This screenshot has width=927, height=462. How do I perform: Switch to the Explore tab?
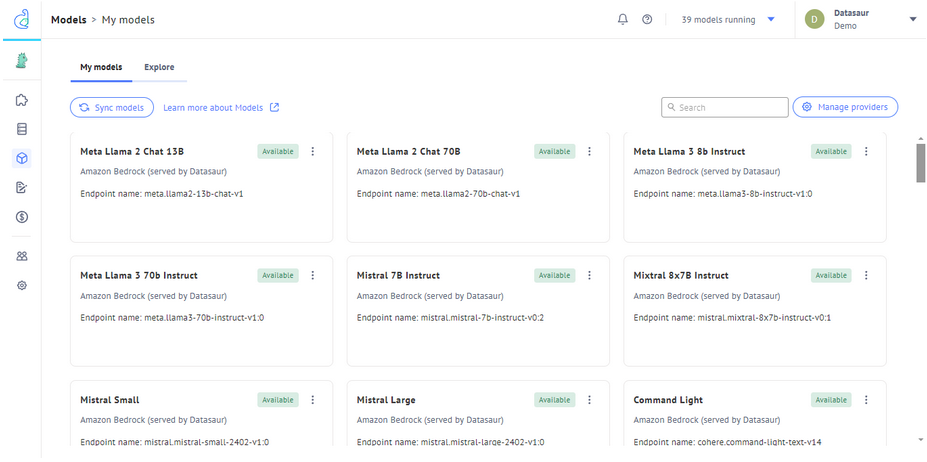click(x=159, y=67)
